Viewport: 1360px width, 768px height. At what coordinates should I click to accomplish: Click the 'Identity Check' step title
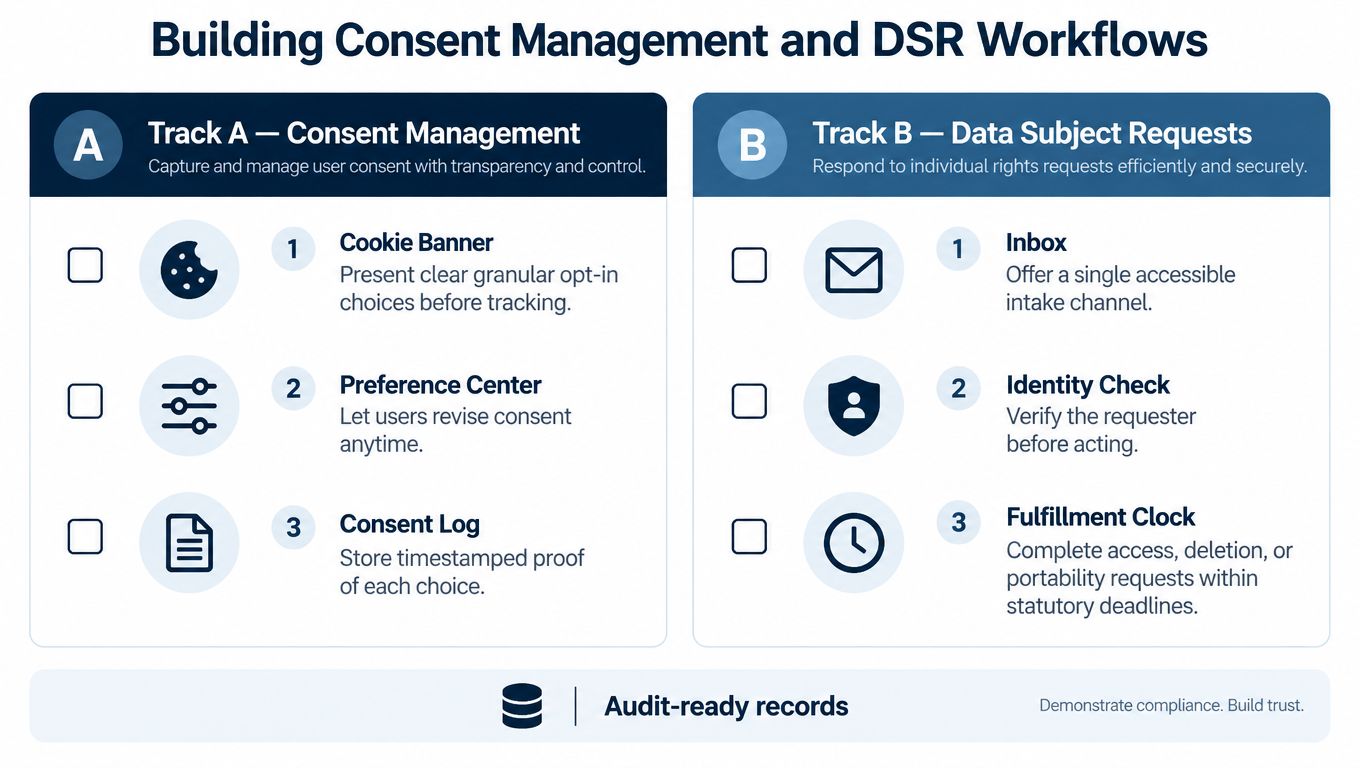(x=1088, y=385)
